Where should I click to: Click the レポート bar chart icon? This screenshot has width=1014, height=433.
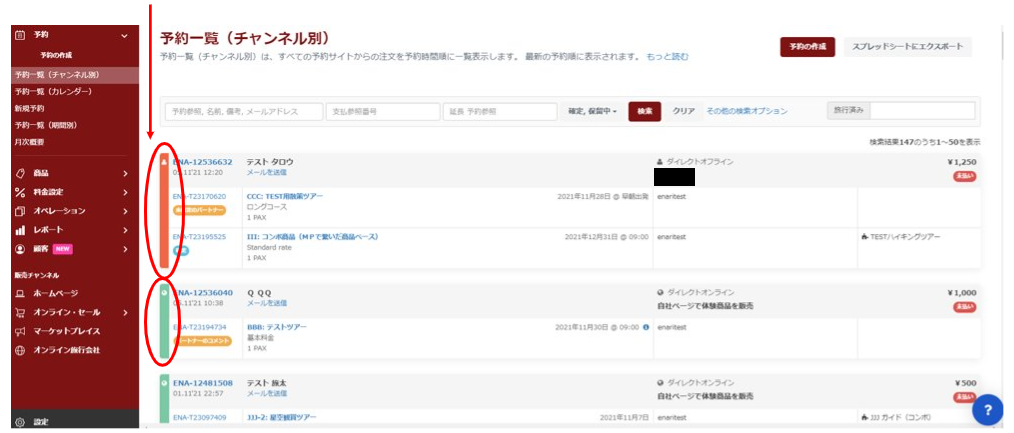pos(20,230)
